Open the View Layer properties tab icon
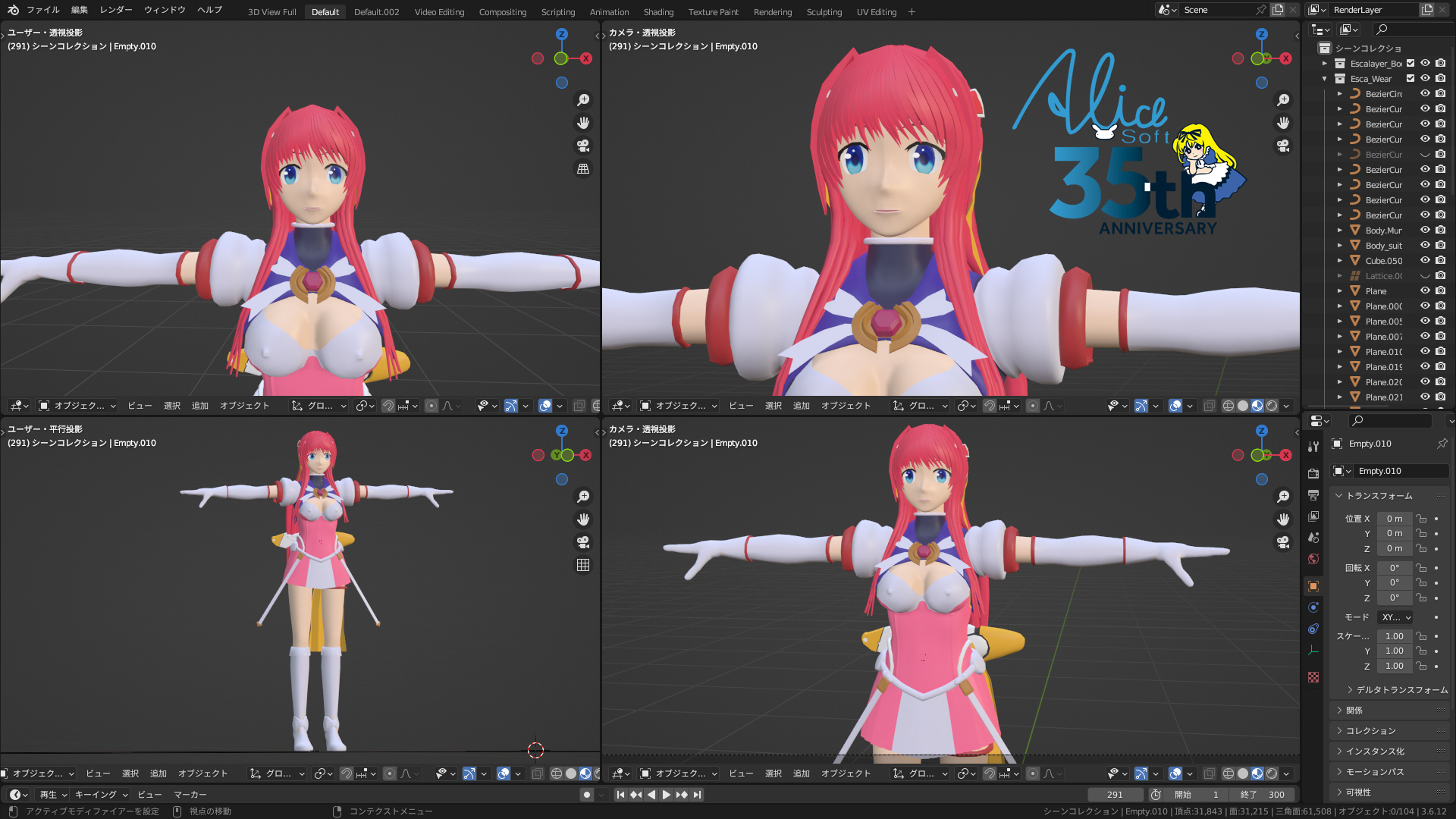The height and width of the screenshot is (819, 1456). [x=1313, y=516]
